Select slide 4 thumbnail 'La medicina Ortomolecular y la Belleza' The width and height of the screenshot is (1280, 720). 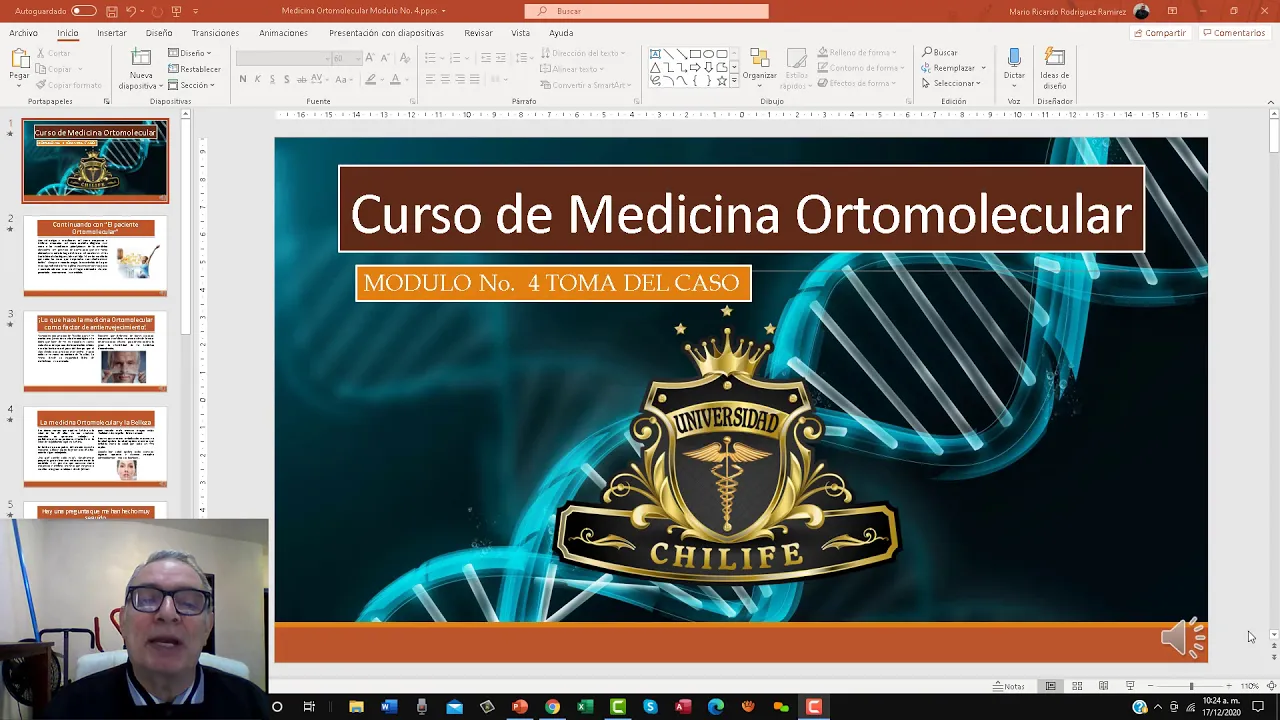pyautogui.click(x=95, y=447)
